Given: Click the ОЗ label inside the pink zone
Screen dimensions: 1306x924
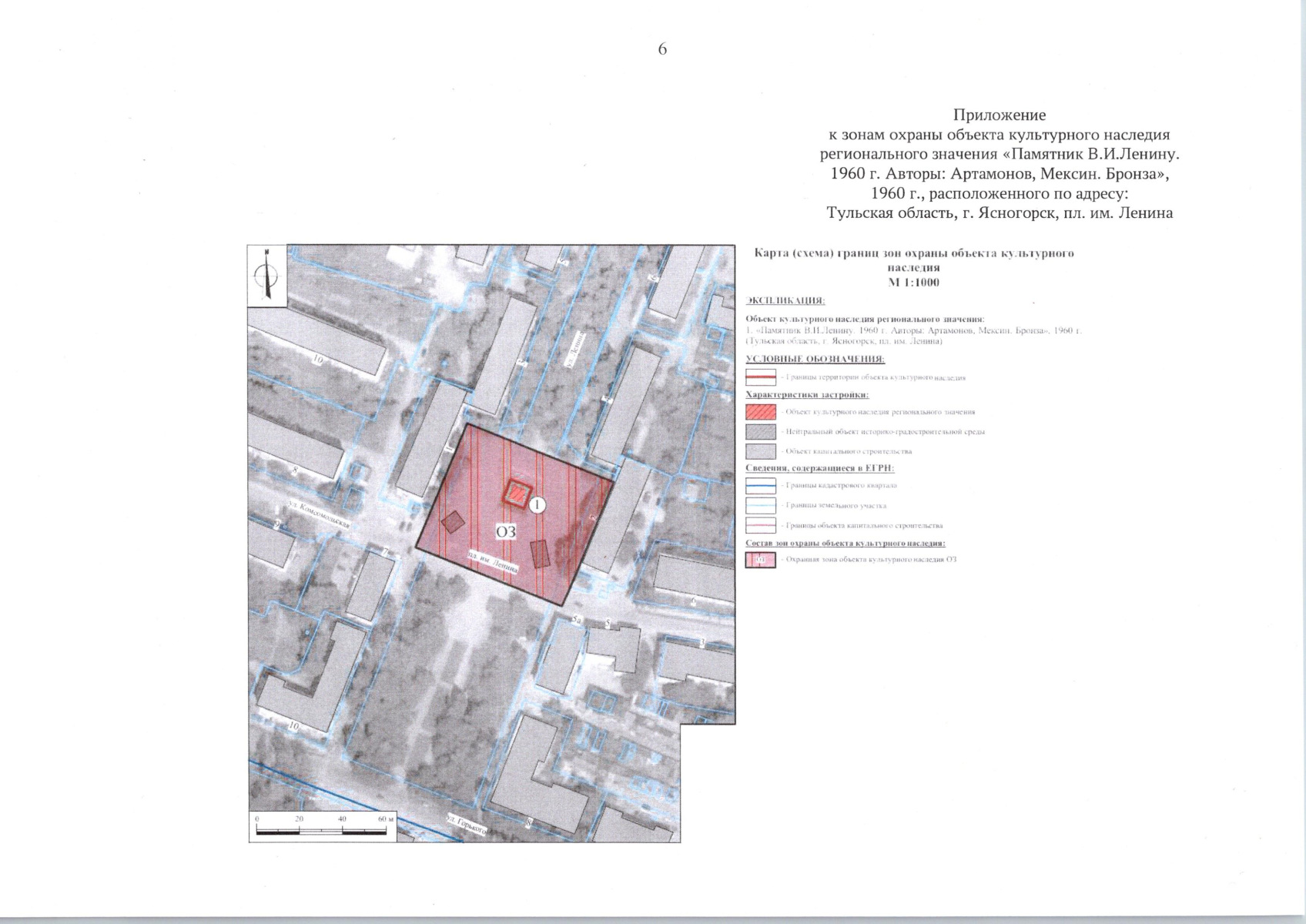Looking at the screenshot, I should 505,531.
